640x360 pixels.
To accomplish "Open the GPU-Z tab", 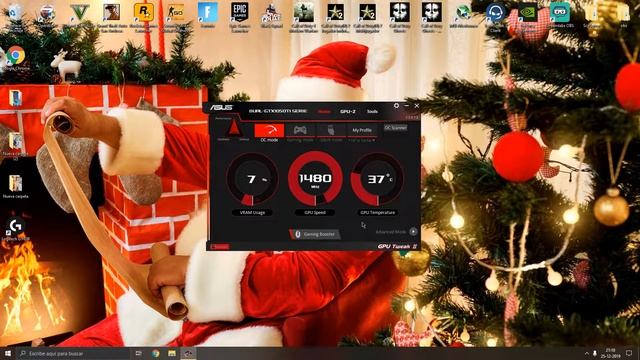I will point(348,111).
